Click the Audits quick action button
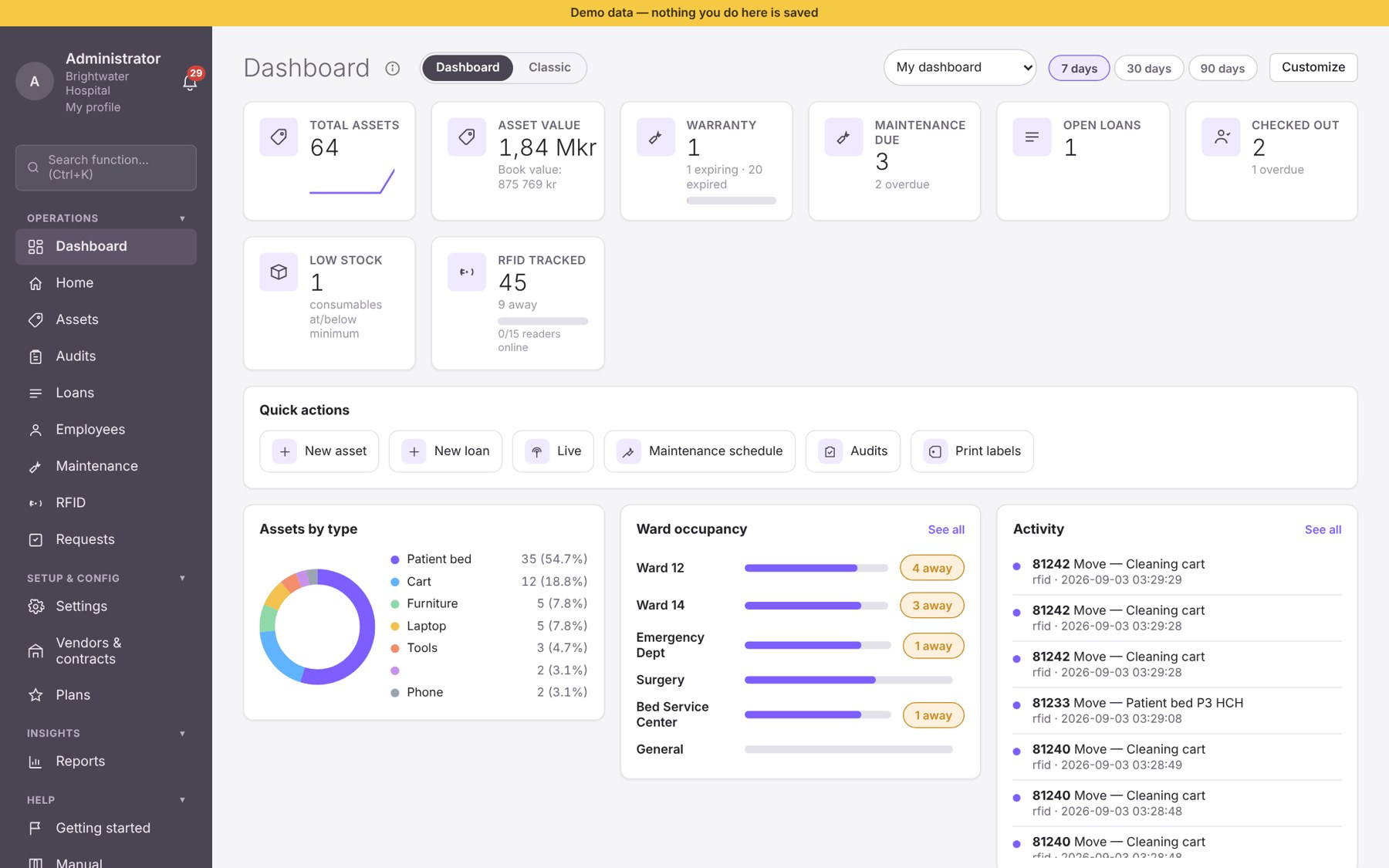The height and width of the screenshot is (868, 1389). click(853, 451)
